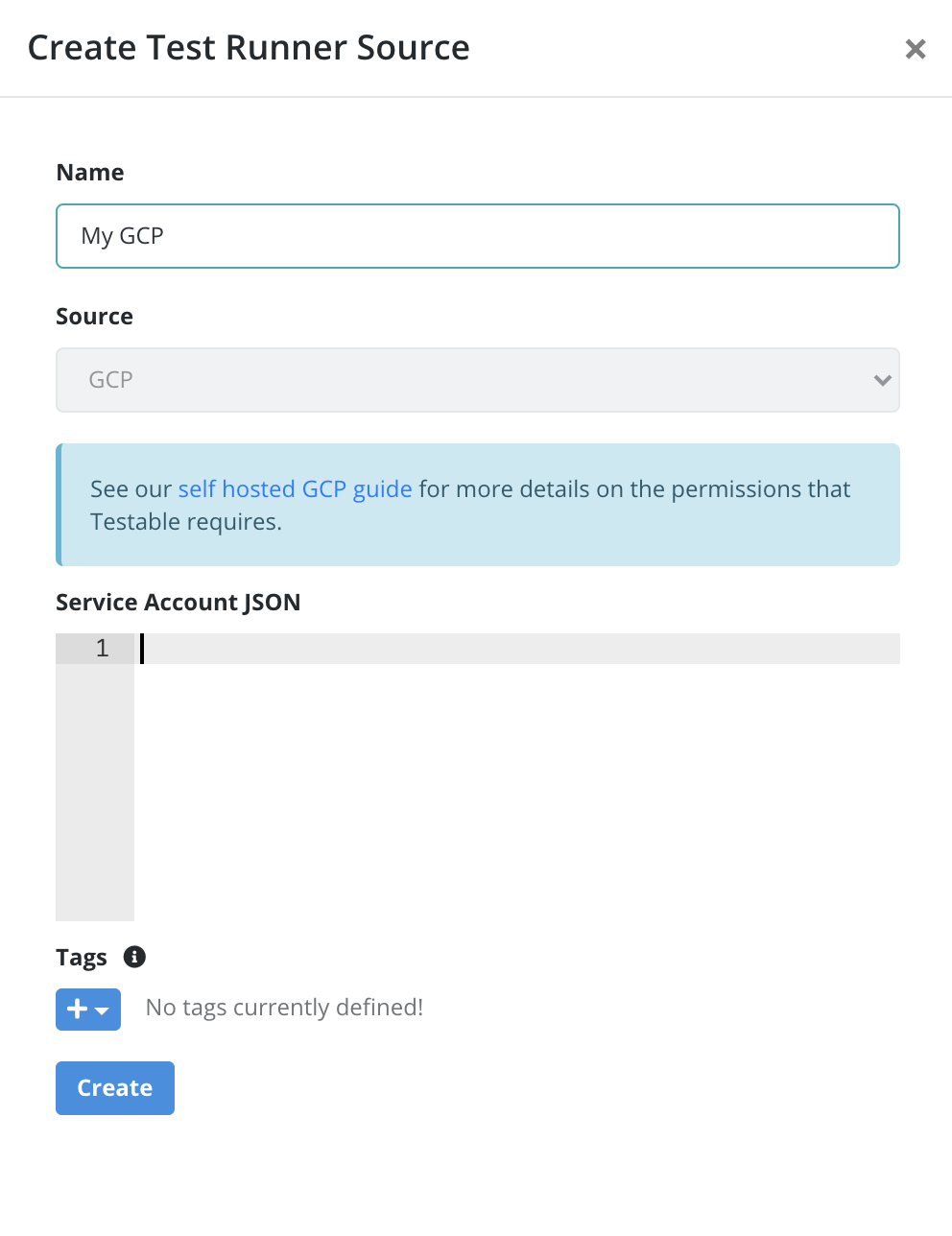This screenshot has height=1236, width=952.
Task: Focus the Name input field with My GCP
Action: [478, 236]
